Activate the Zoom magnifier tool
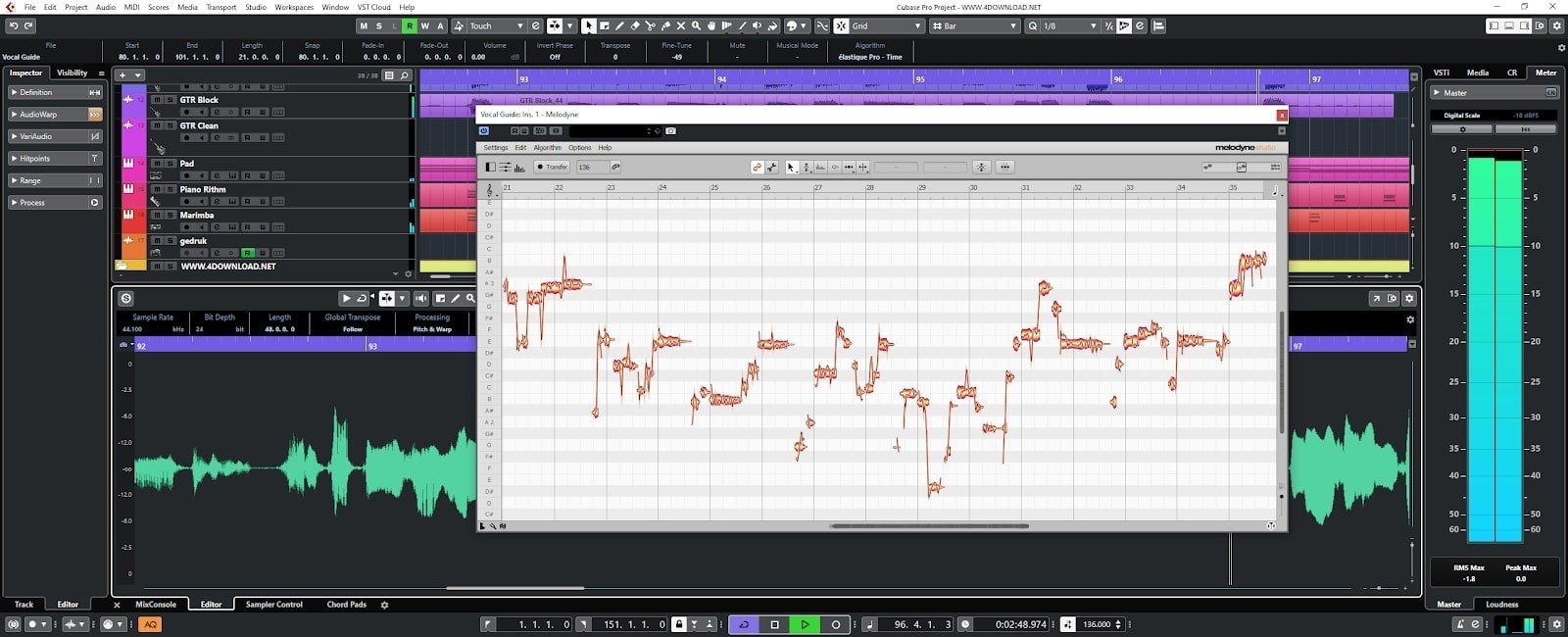The width and height of the screenshot is (1568, 637). [696, 25]
